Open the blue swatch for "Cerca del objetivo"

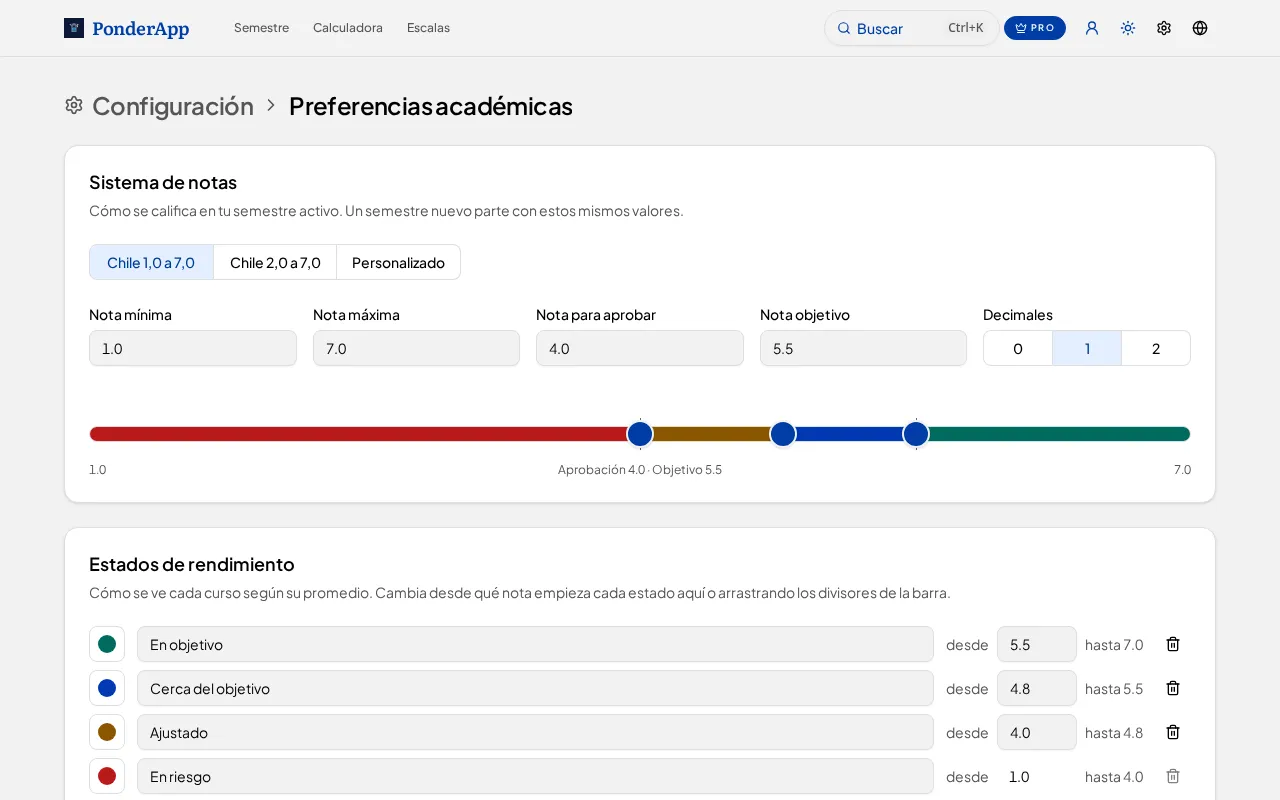point(107,688)
